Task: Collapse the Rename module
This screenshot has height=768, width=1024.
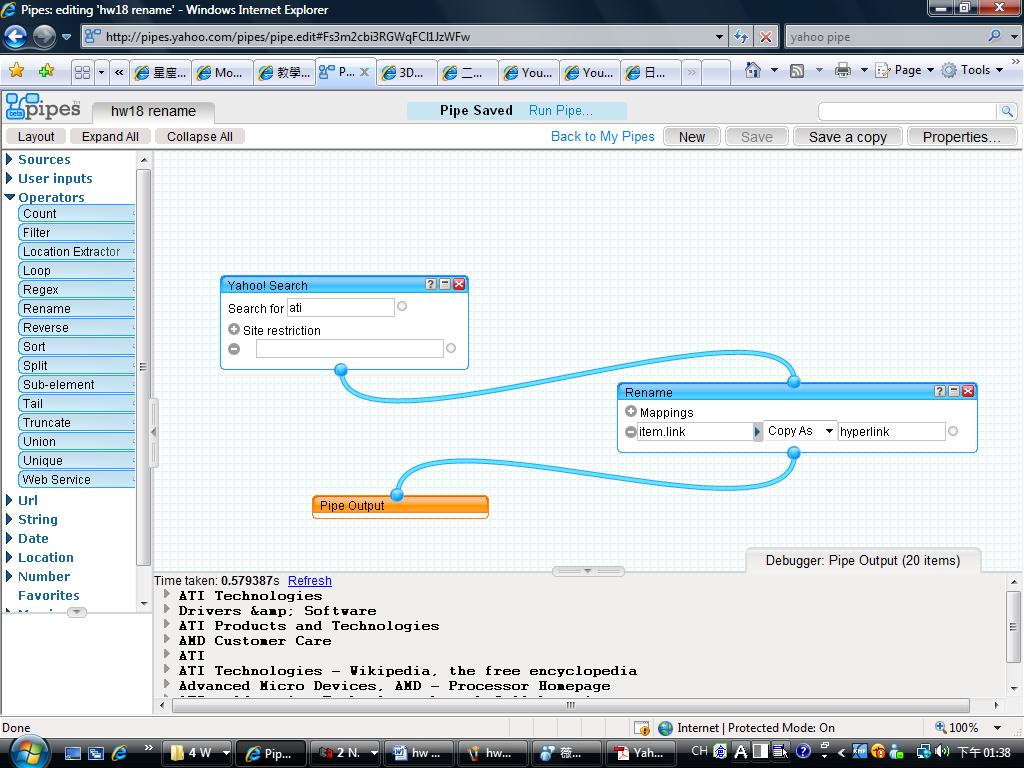Action: tap(954, 391)
